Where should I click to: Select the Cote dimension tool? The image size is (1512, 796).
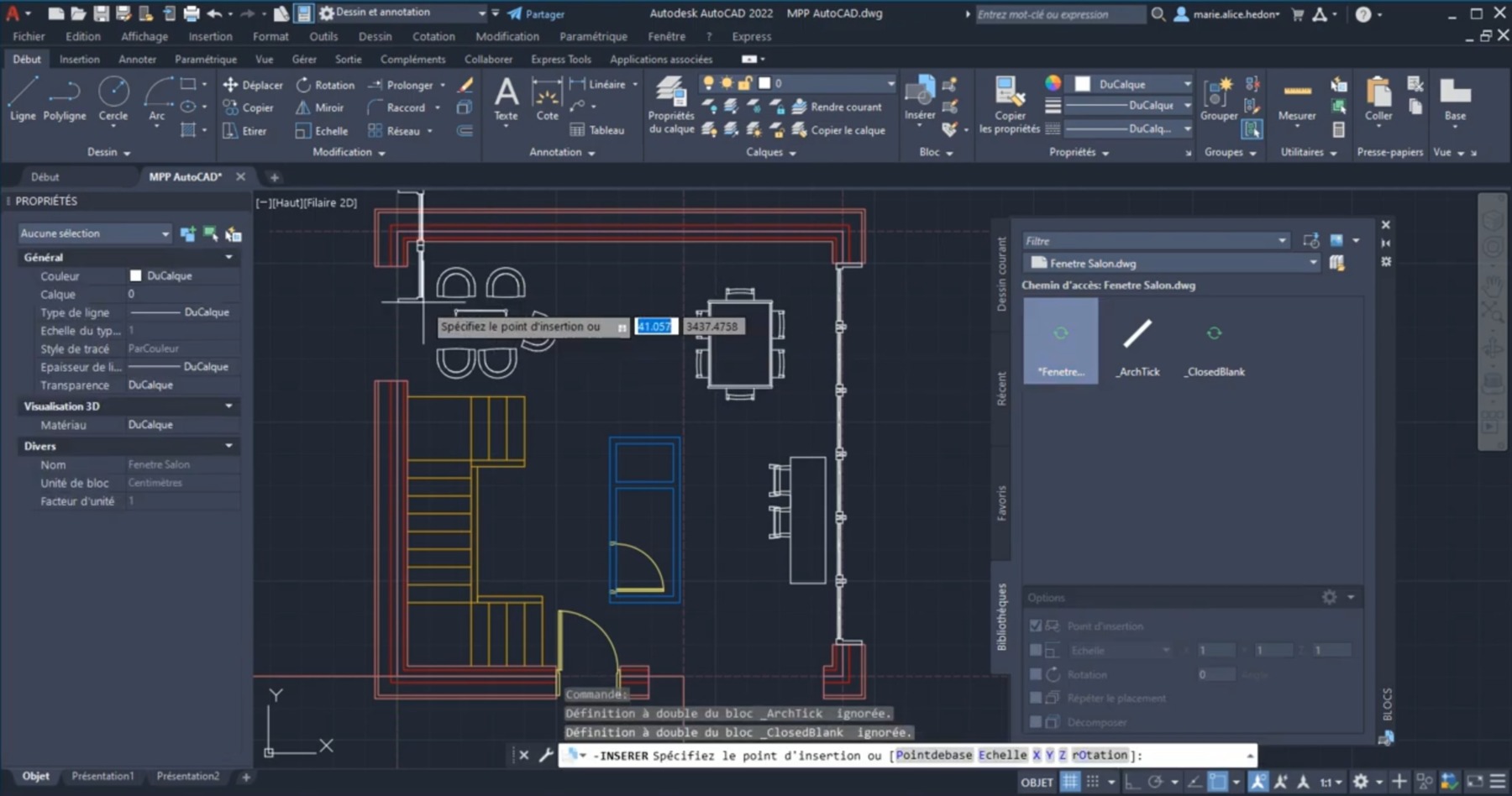(547, 99)
